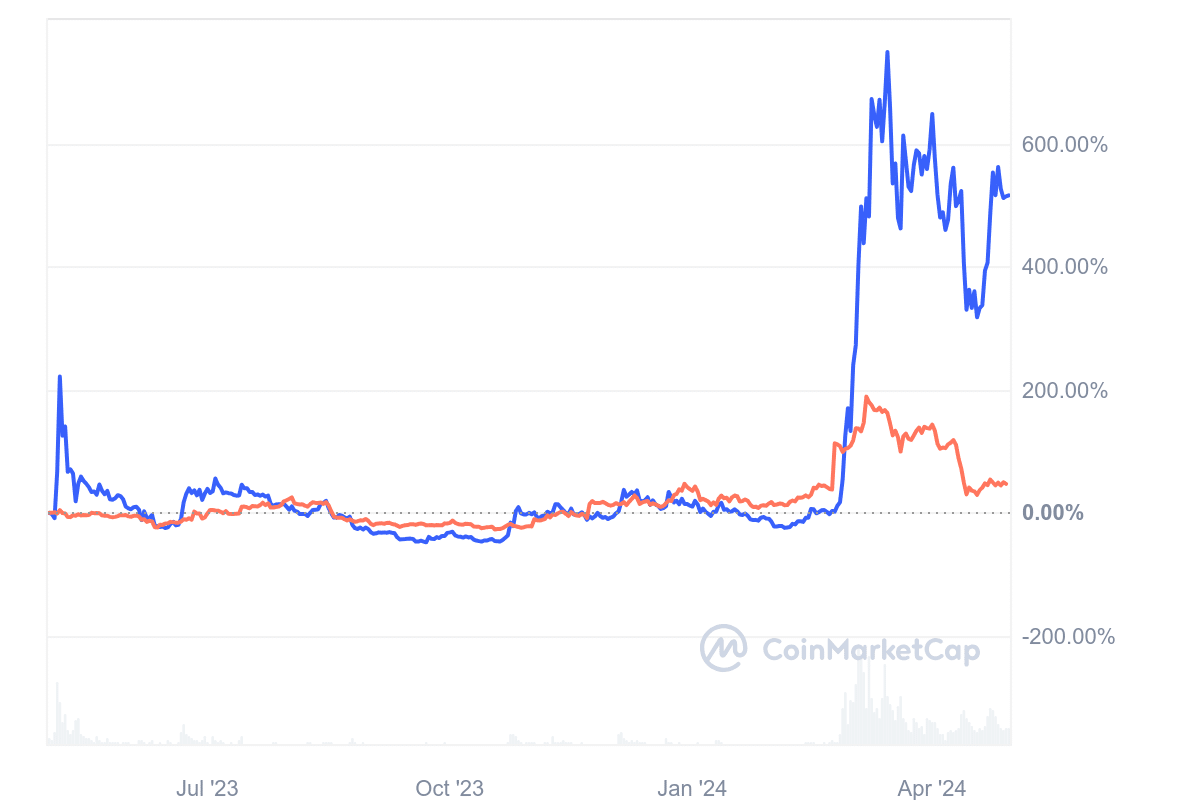Click the blue line's early spike near chart start
The image size is (1200, 800).
(60, 377)
